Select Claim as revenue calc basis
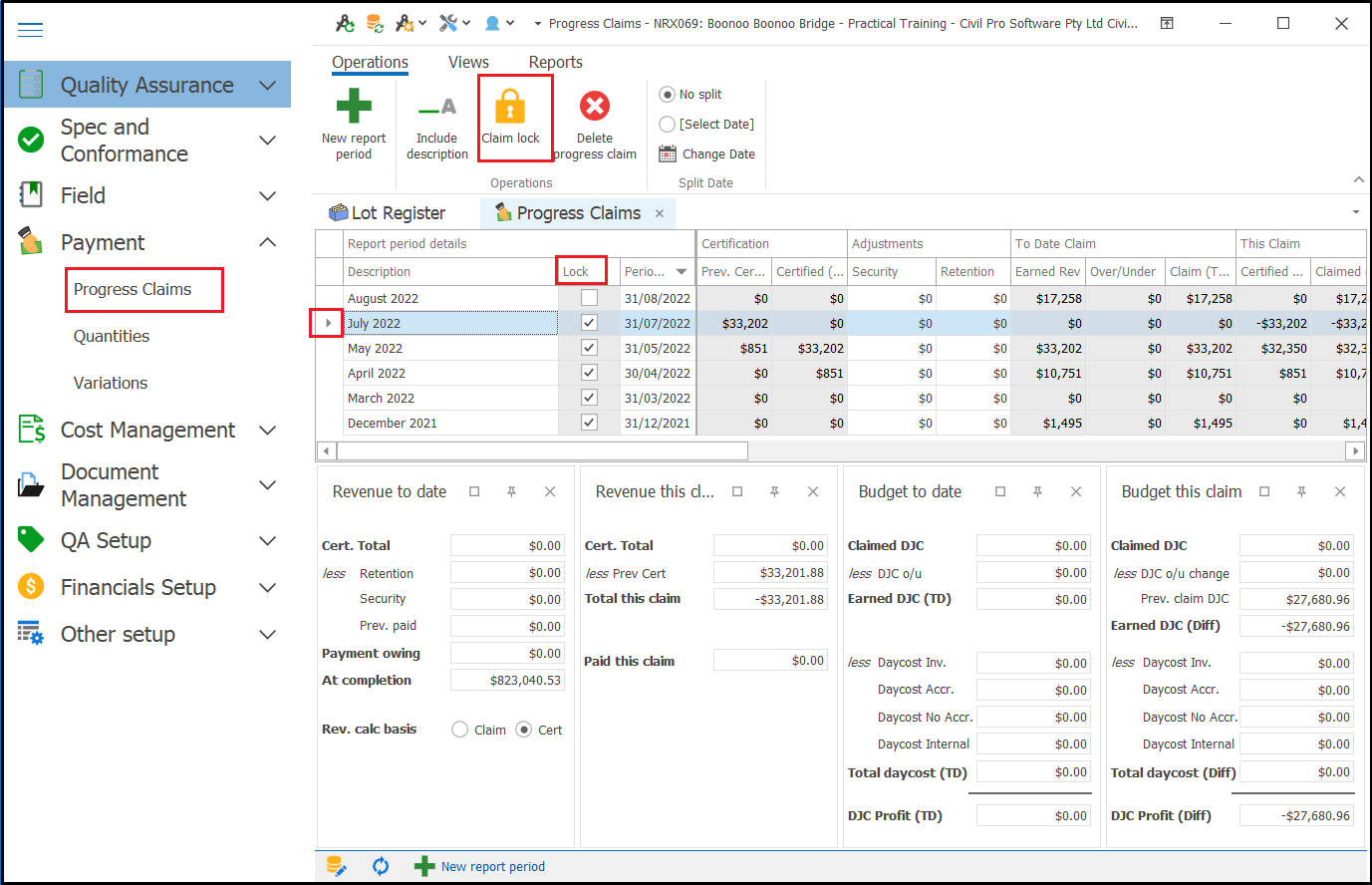Image resolution: width=1372 pixels, height=885 pixels. click(x=460, y=730)
